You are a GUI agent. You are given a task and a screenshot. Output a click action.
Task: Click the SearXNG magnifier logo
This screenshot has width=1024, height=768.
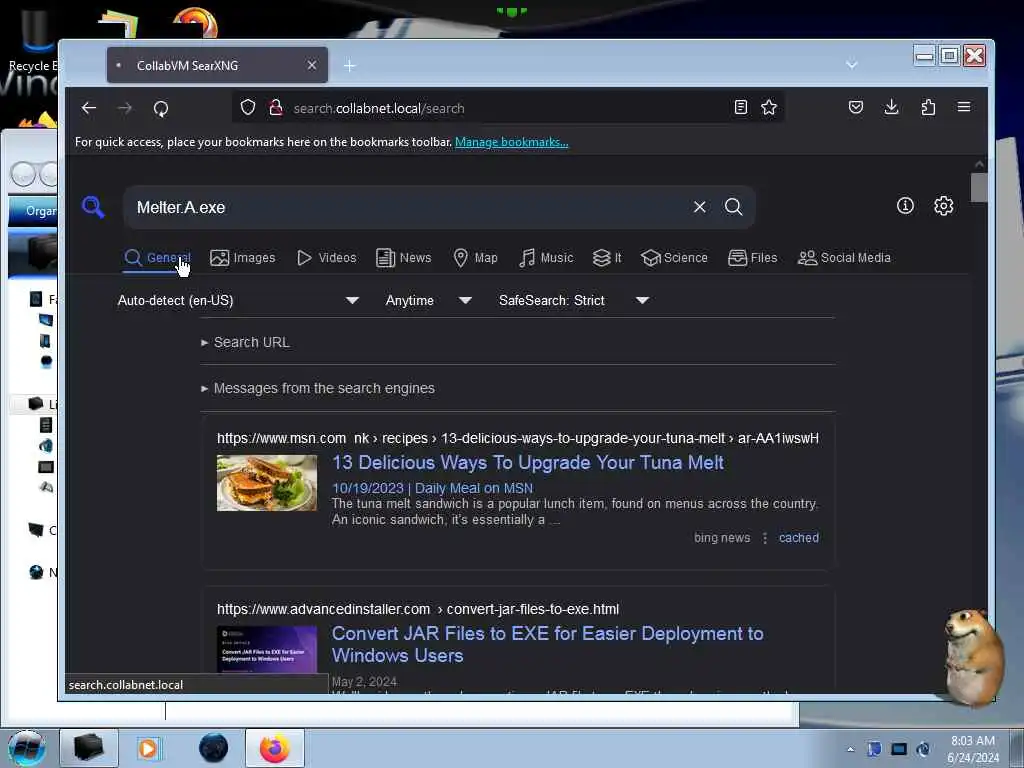pyautogui.click(x=93, y=207)
